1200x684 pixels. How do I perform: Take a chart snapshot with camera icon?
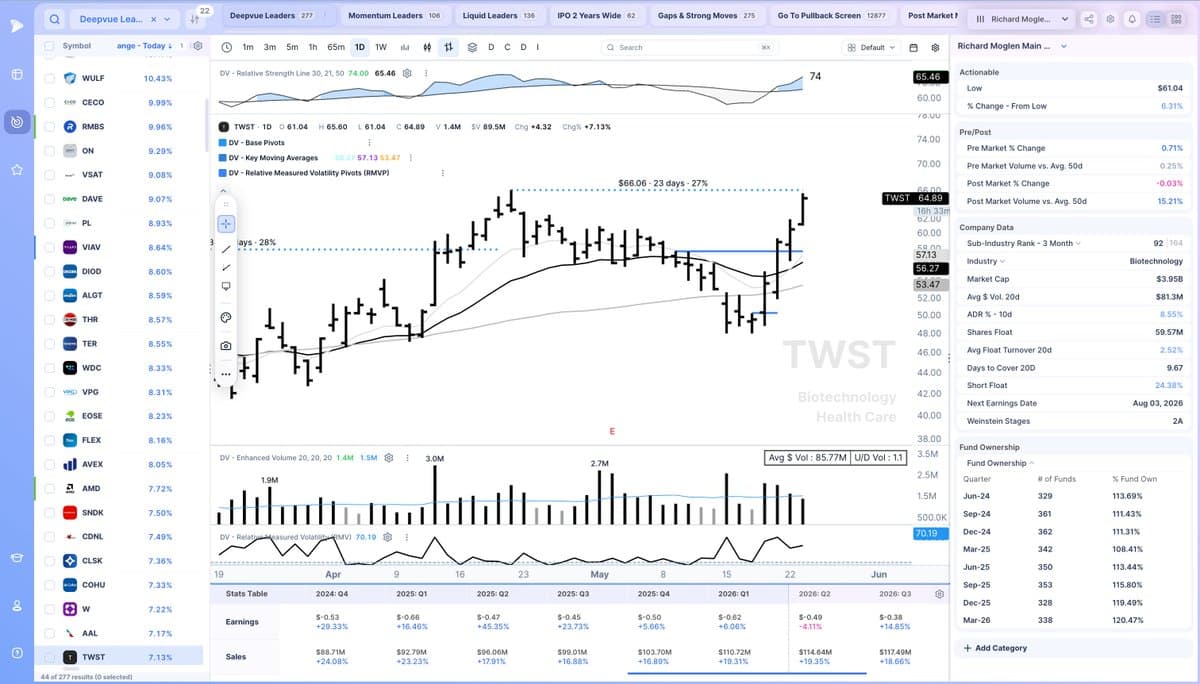tap(226, 346)
